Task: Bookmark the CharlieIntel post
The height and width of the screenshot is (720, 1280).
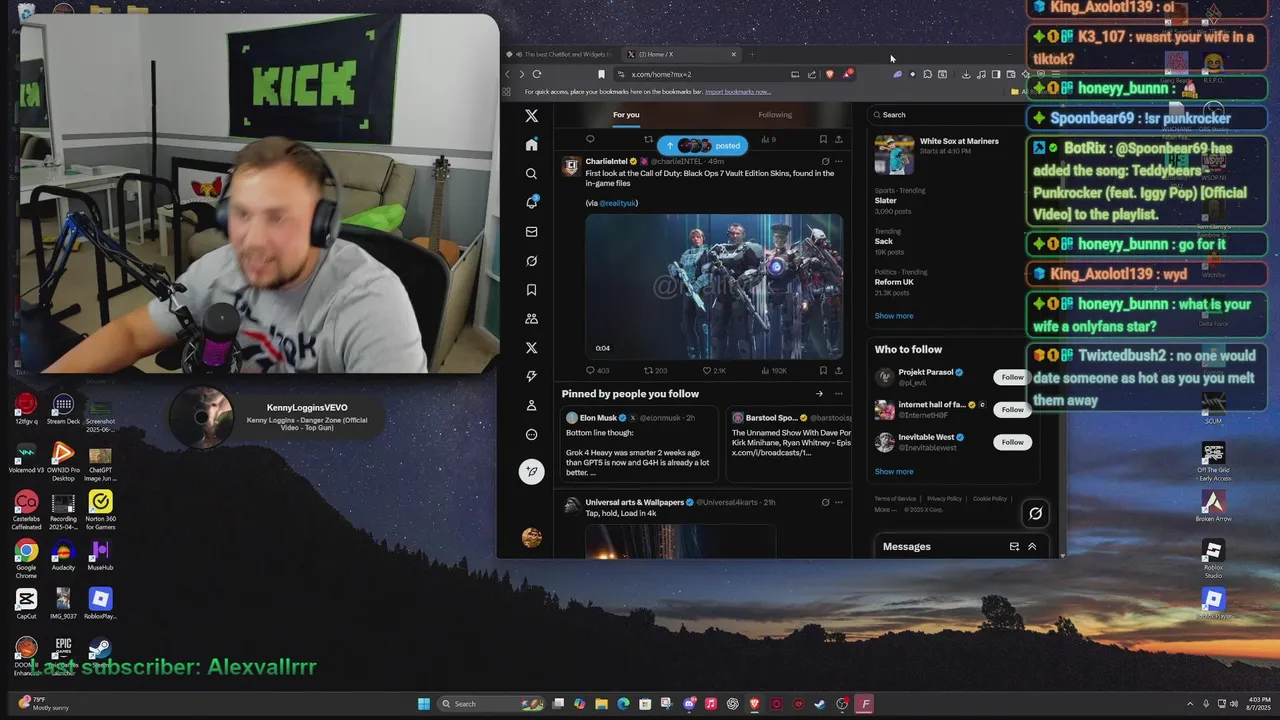Action: (x=823, y=370)
